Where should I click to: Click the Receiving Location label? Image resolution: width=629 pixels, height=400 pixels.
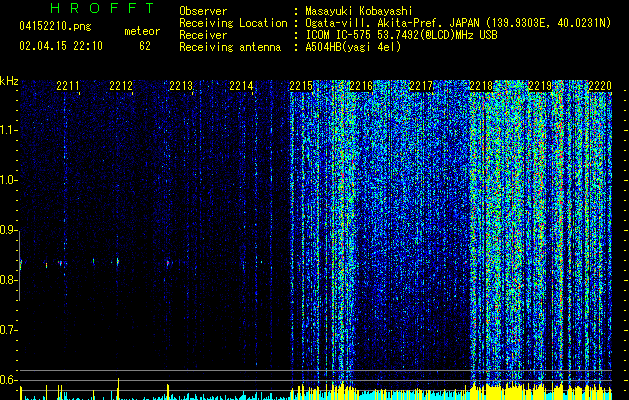click(233, 23)
